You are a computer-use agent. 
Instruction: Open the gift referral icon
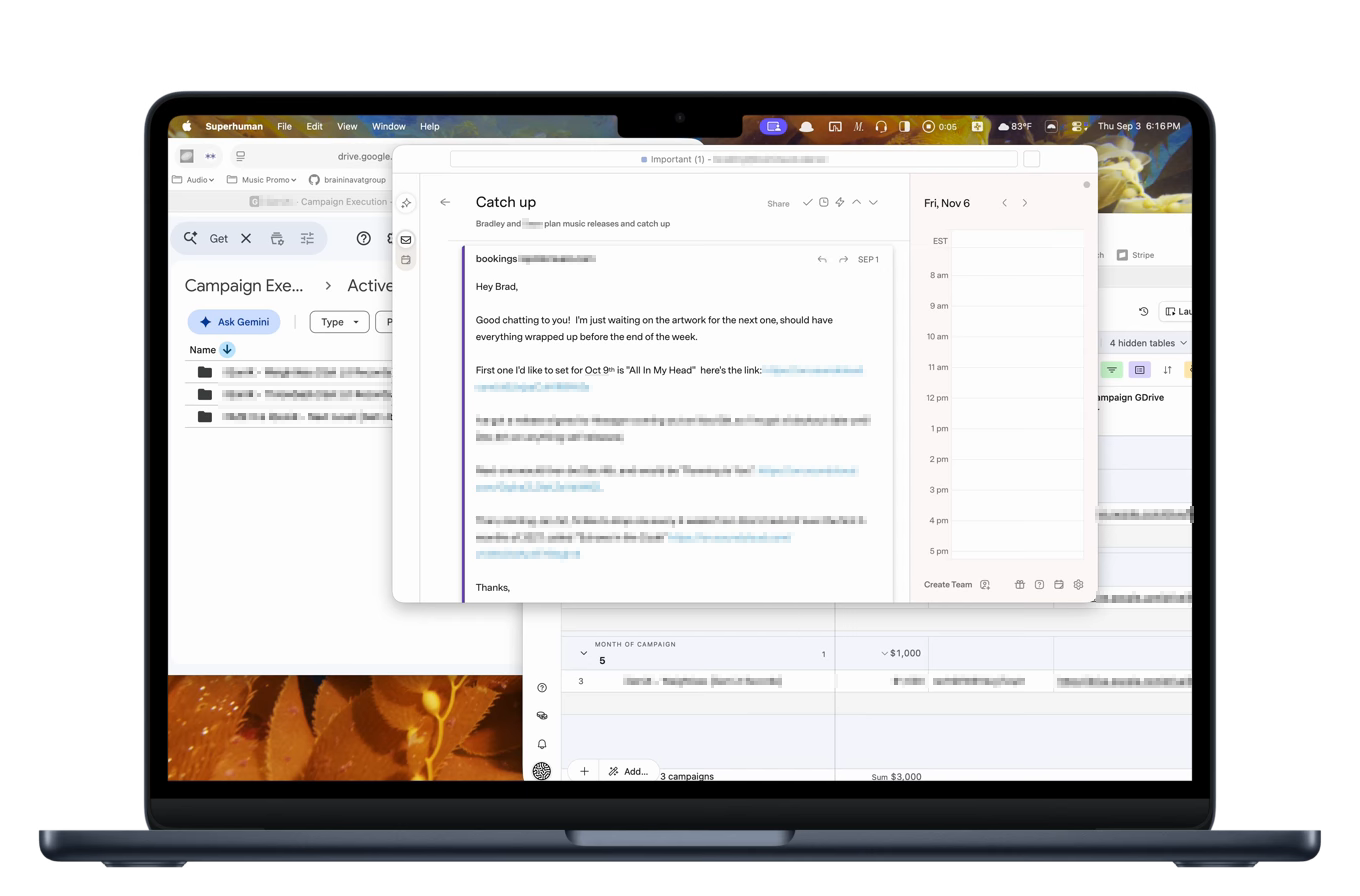pos(1020,585)
